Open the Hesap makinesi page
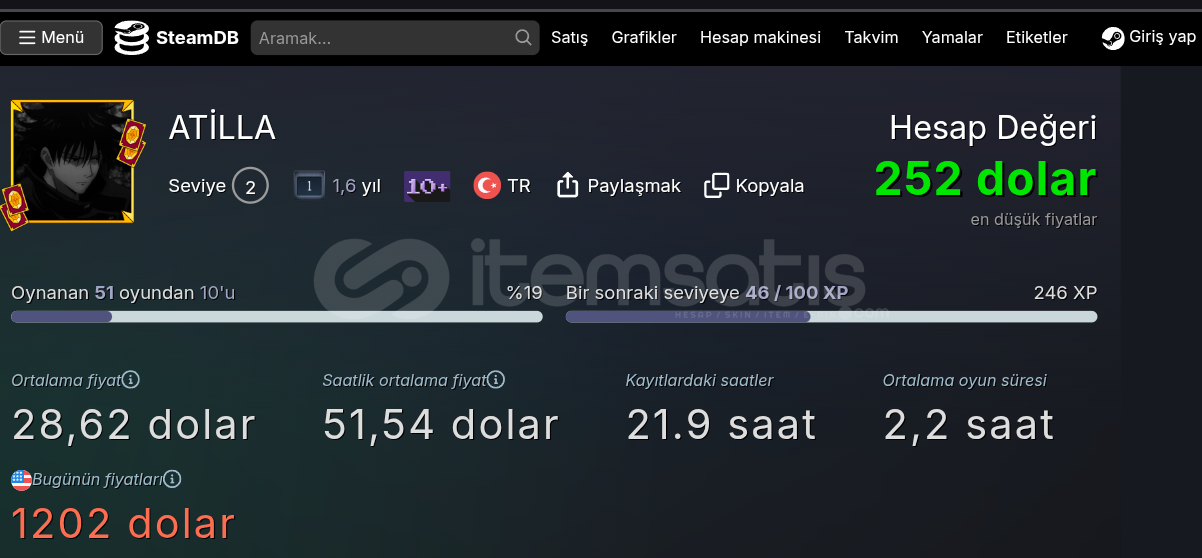1202x558 pixels. tap(760, 38)
